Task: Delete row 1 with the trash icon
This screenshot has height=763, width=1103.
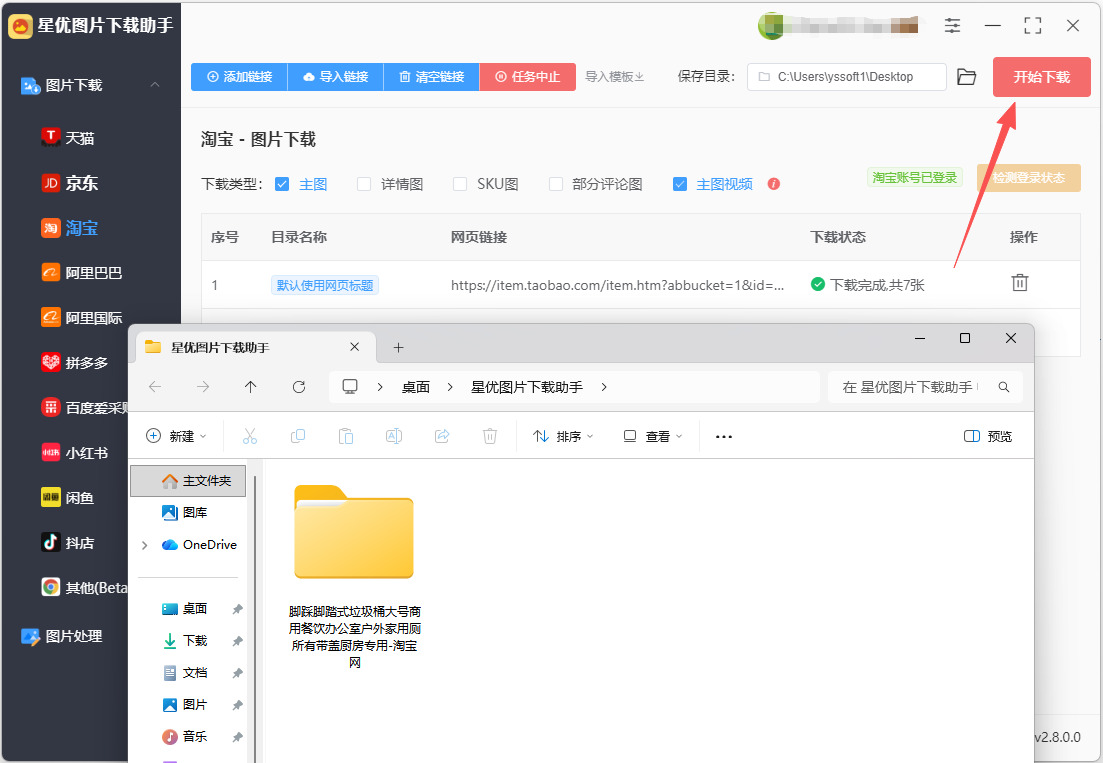Action: pos(1019,283)
